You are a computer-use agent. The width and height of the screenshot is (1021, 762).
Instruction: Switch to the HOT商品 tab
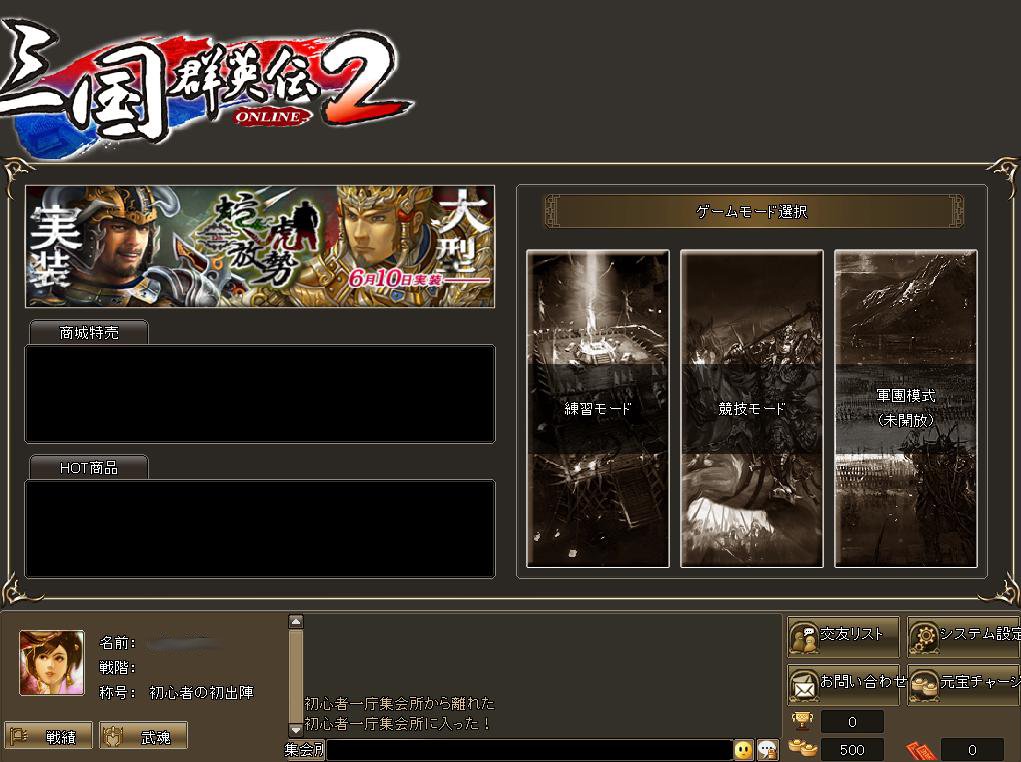coord(89,467)
